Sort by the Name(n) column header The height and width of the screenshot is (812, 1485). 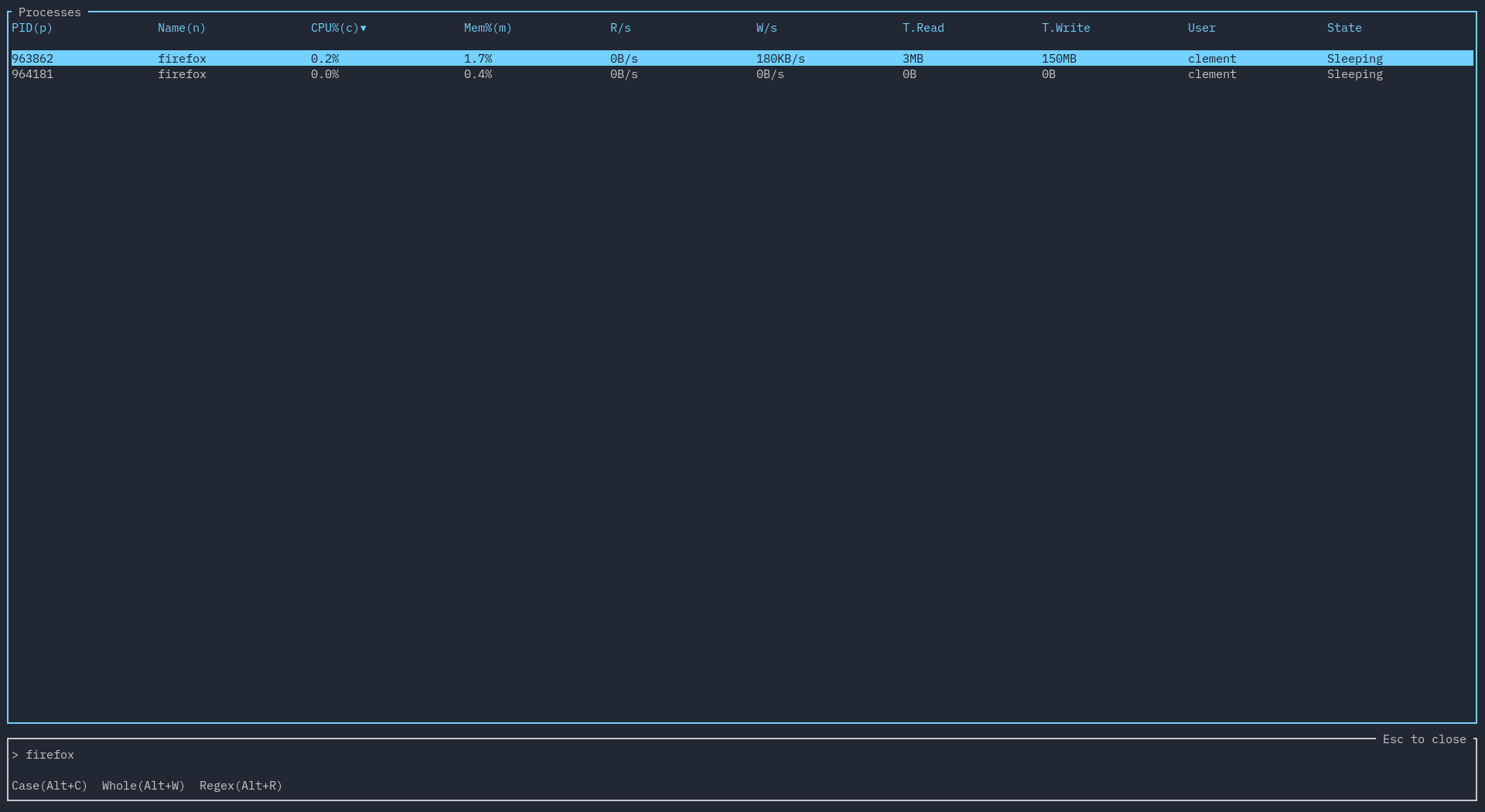[x=180, y=28]
